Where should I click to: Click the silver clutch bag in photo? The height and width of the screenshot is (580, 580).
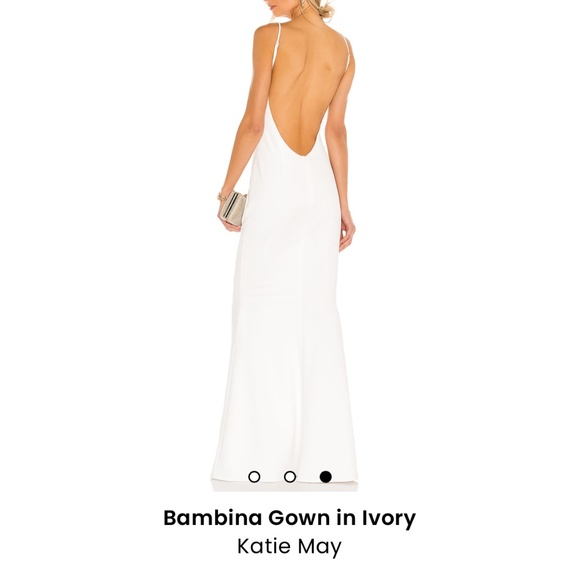point(233,208)
